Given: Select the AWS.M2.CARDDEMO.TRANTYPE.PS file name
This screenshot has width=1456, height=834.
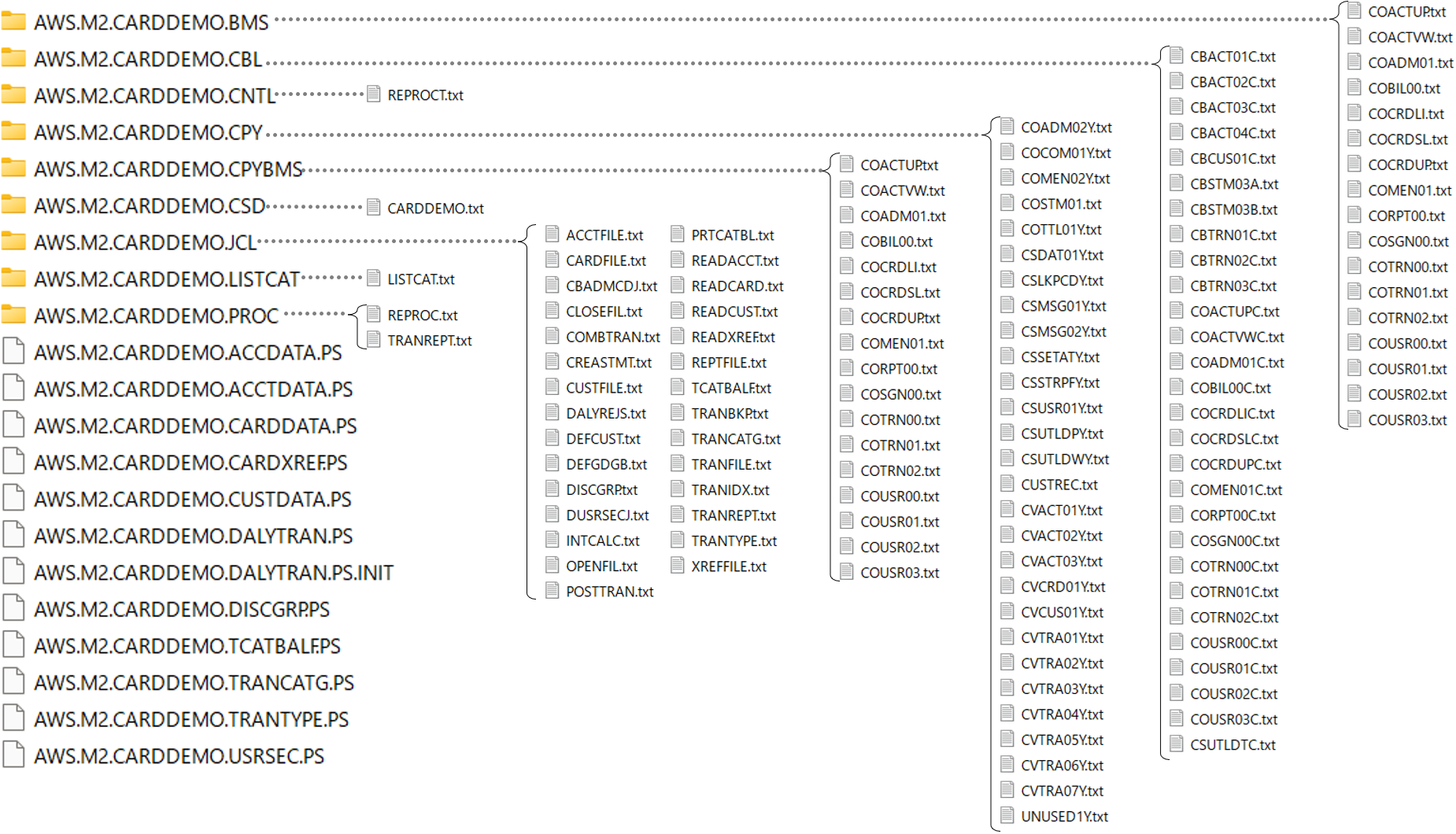Looking at the screenshot, I should pos(191,719).
